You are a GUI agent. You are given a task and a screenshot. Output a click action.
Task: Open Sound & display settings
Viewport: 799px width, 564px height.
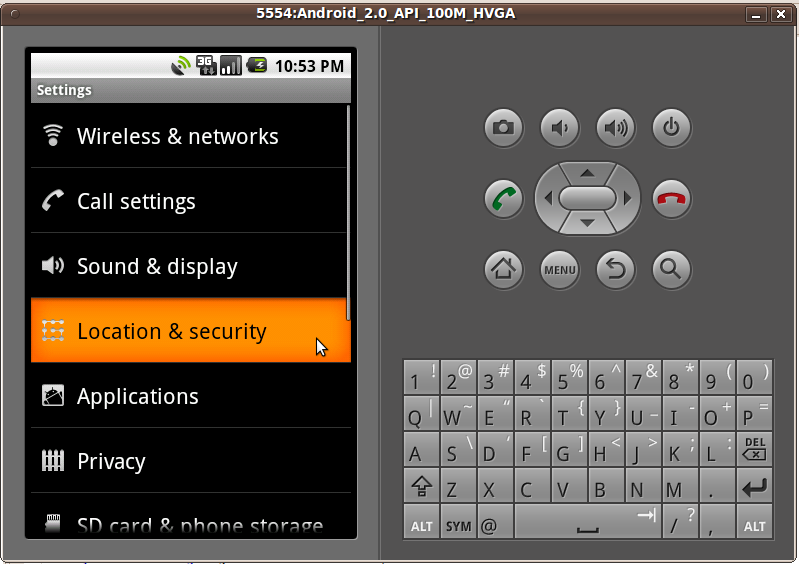(191, 266)
